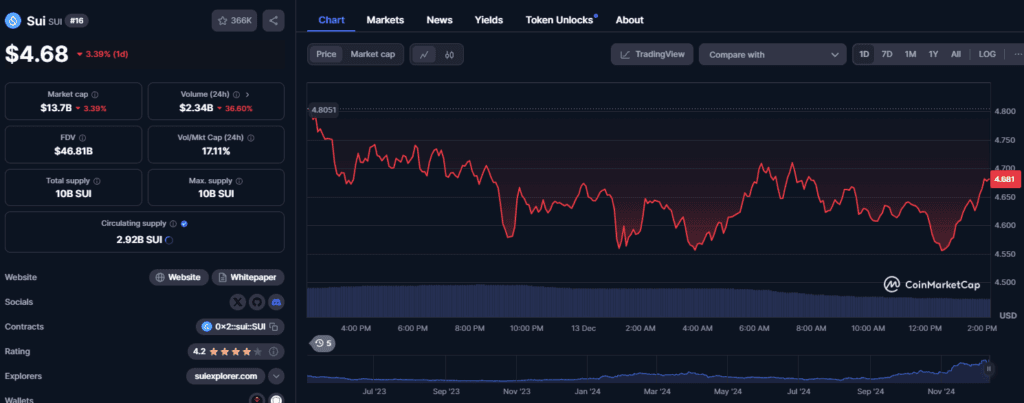
Task: Switch to the Yields tab
Action: click(488, 20)
